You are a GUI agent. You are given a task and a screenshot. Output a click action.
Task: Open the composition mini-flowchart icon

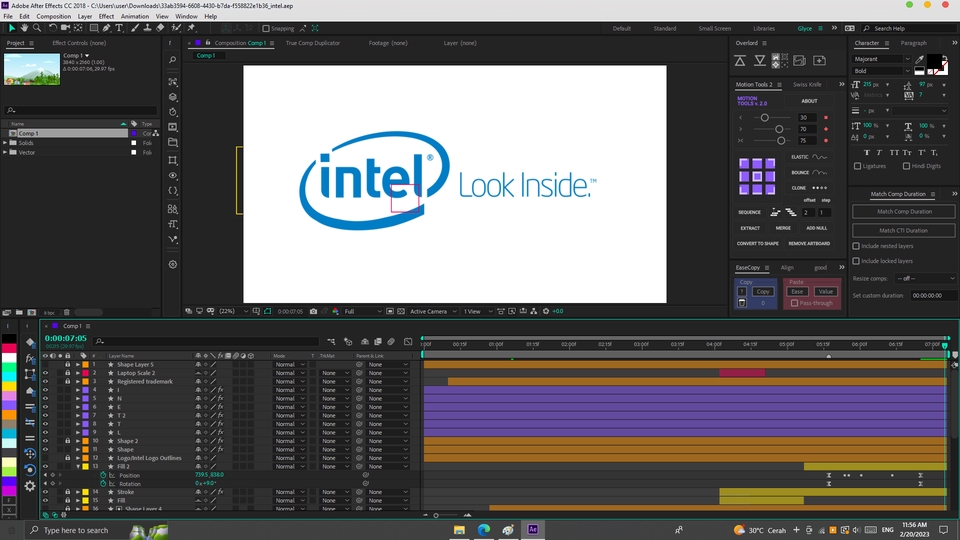coord(331,342)
